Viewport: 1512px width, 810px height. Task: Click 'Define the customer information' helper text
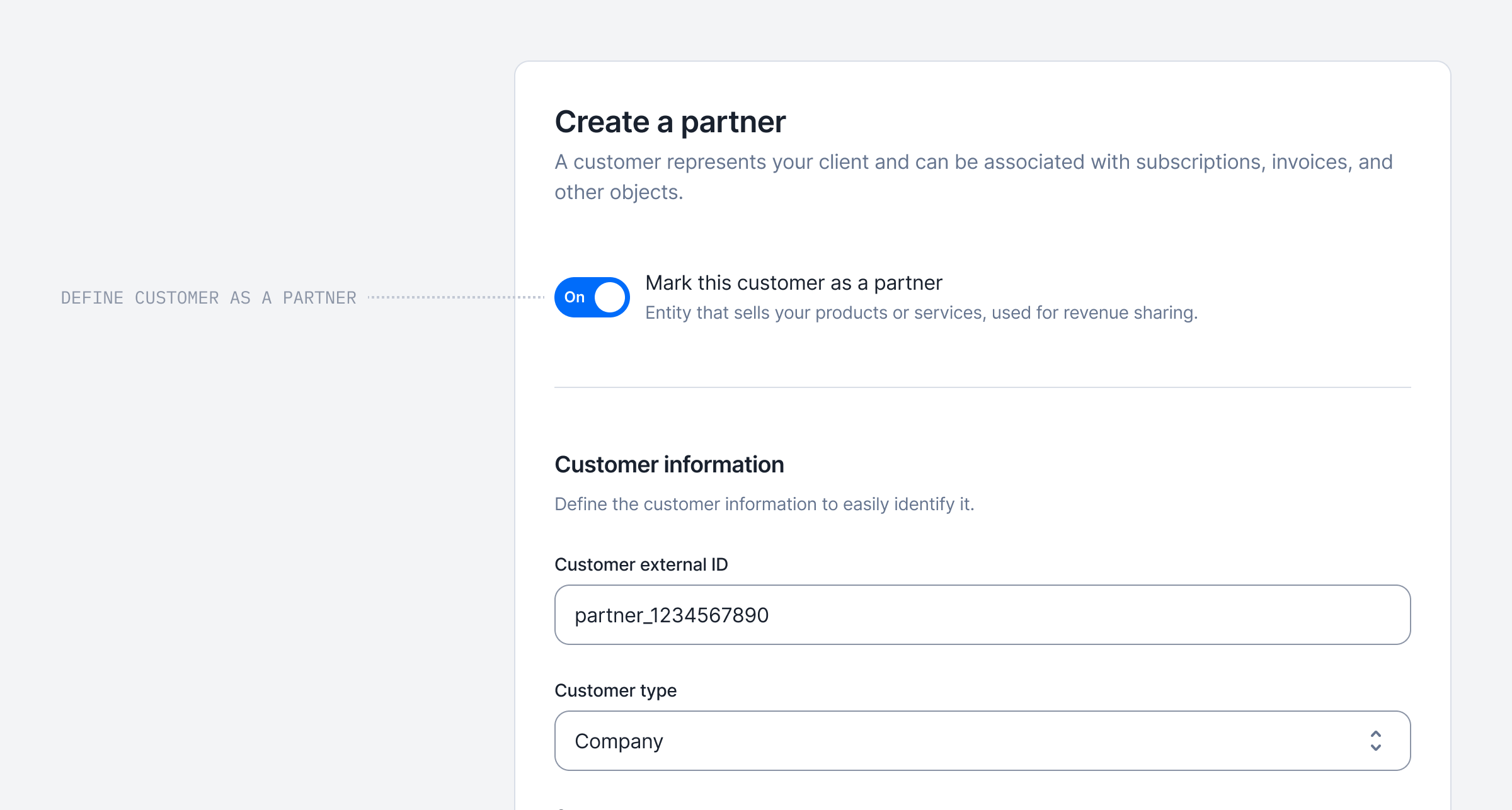pos(764,504)
